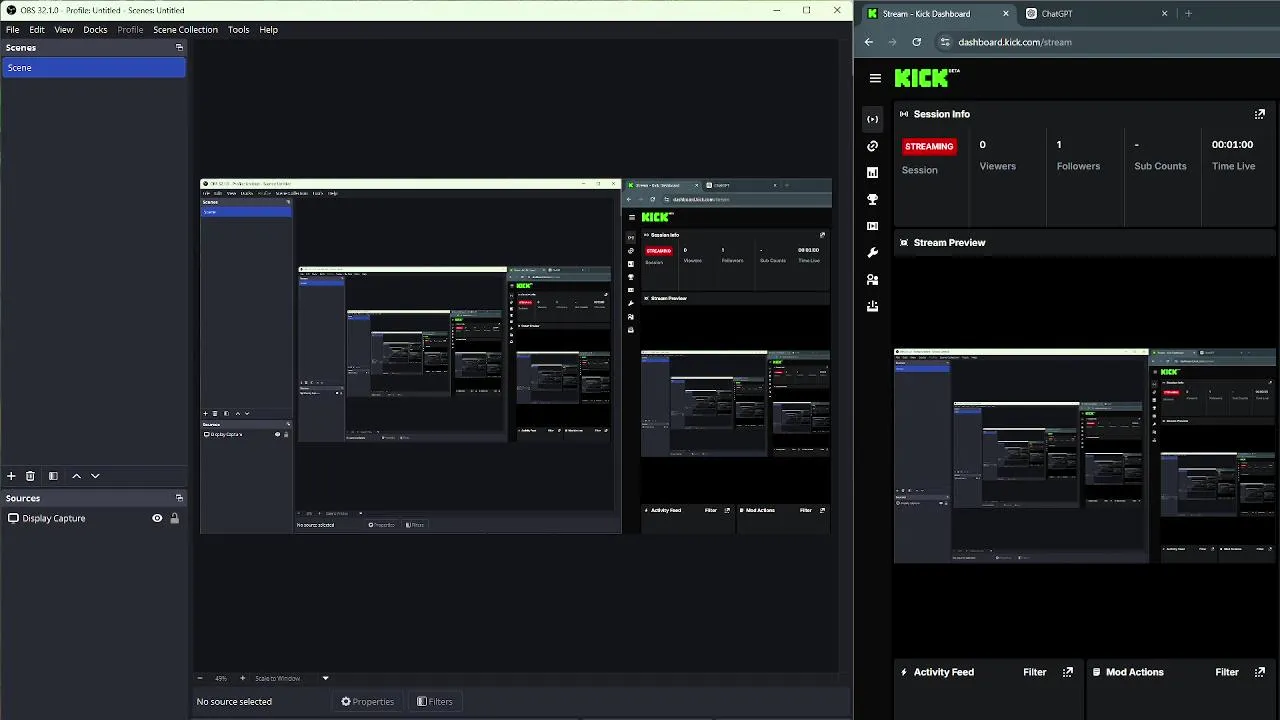Move scene up with up arrow

(x=76, y=476)
